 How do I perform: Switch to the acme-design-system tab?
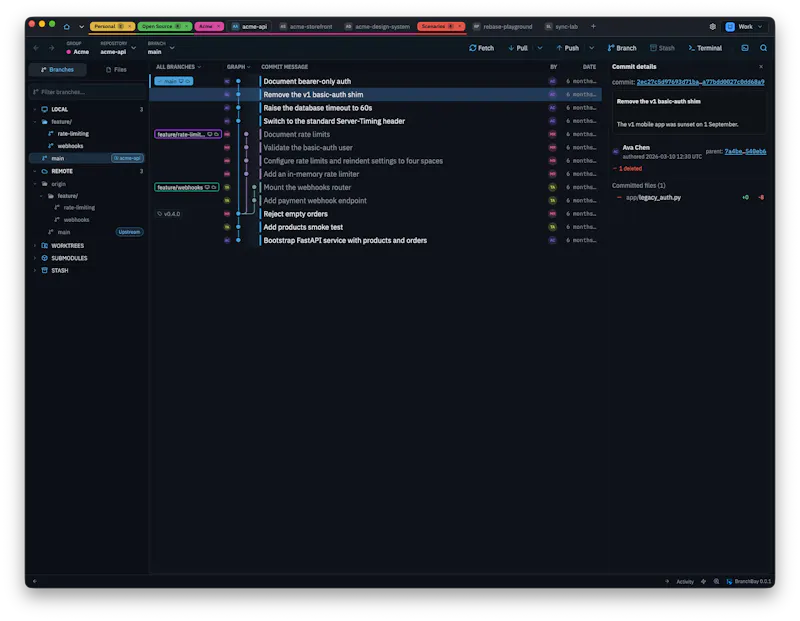click(378, 27)
